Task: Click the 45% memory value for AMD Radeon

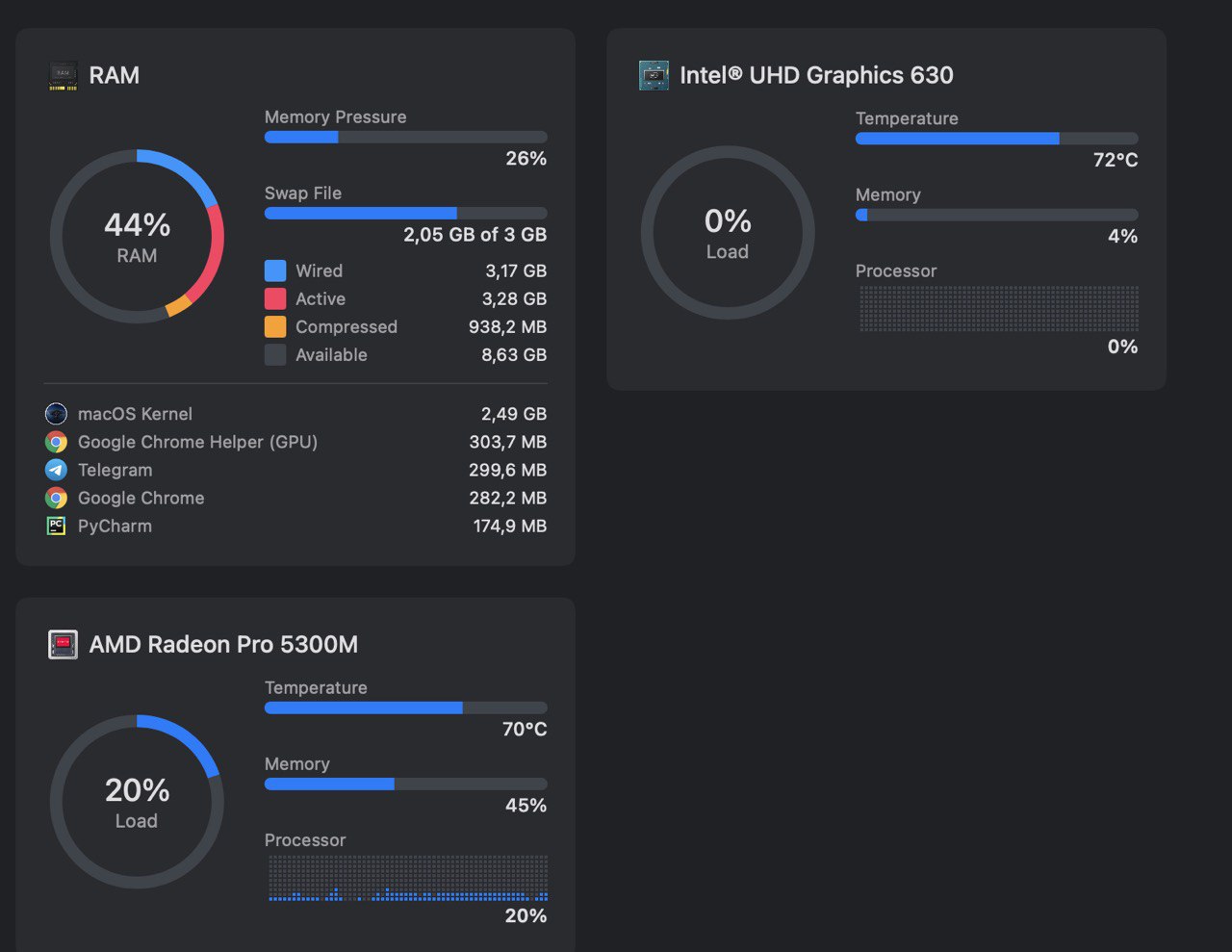Action: click(x=526, y=805)
